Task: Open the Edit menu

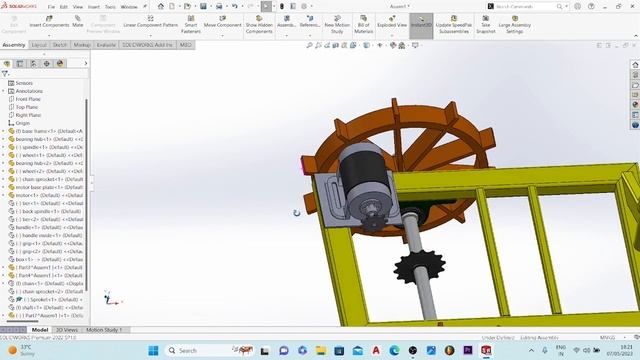Action: [64, 7]
